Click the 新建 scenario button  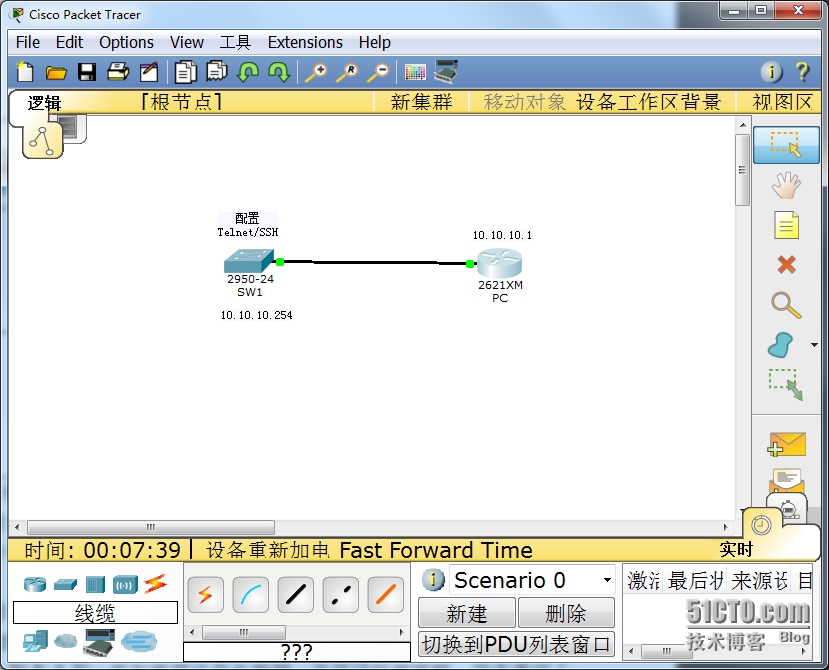pos(466,614)
